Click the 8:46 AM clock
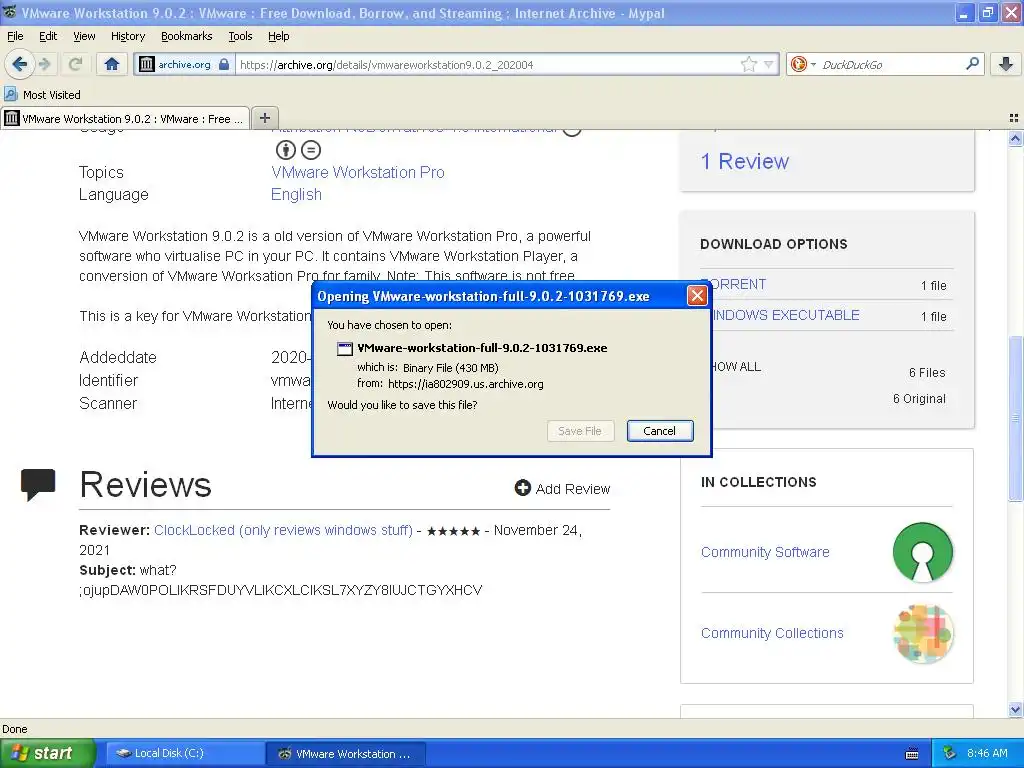Viewport: 1024px width, 768px height. click(x=987, y=753)
